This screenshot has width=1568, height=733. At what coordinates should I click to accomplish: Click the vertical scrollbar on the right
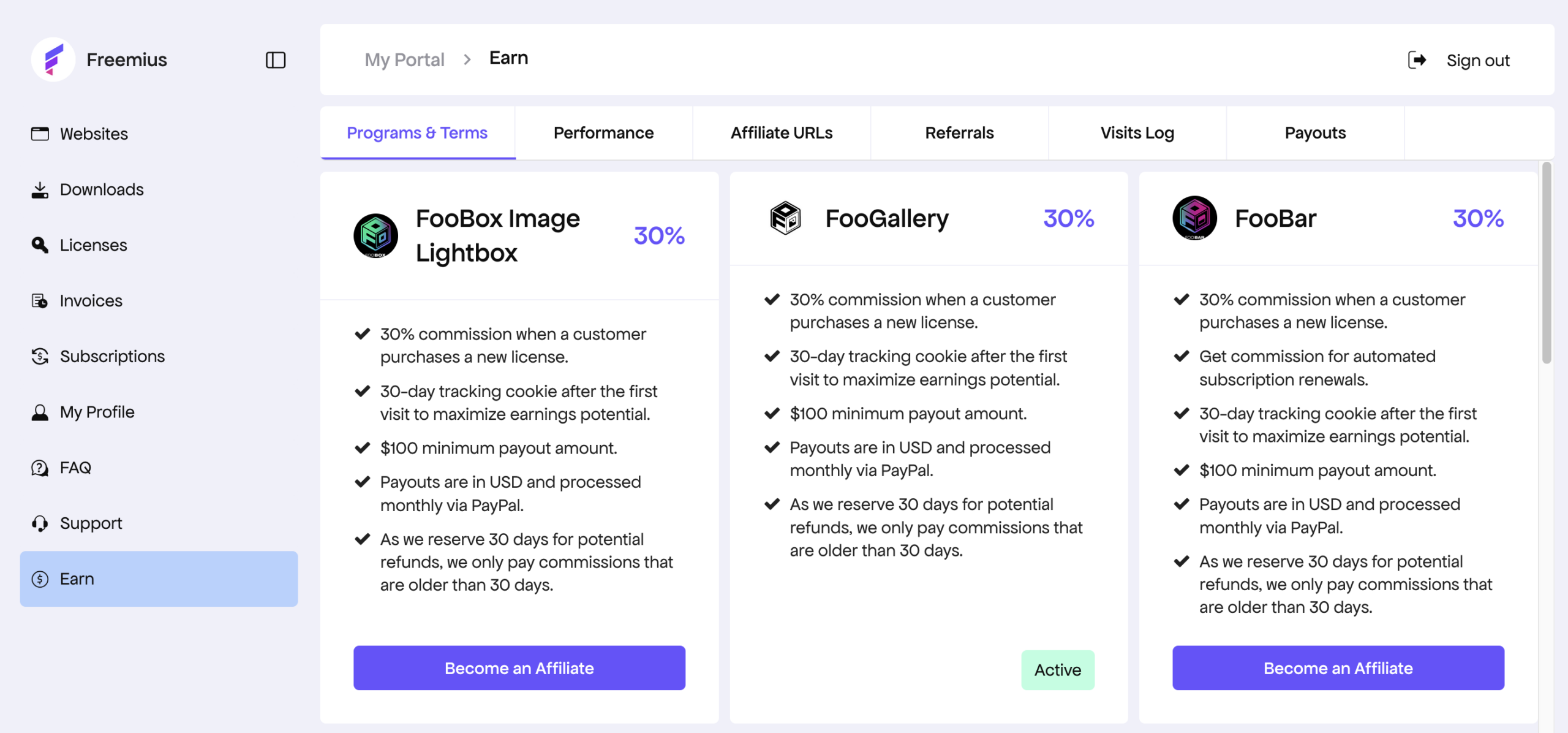point(1547,264)
